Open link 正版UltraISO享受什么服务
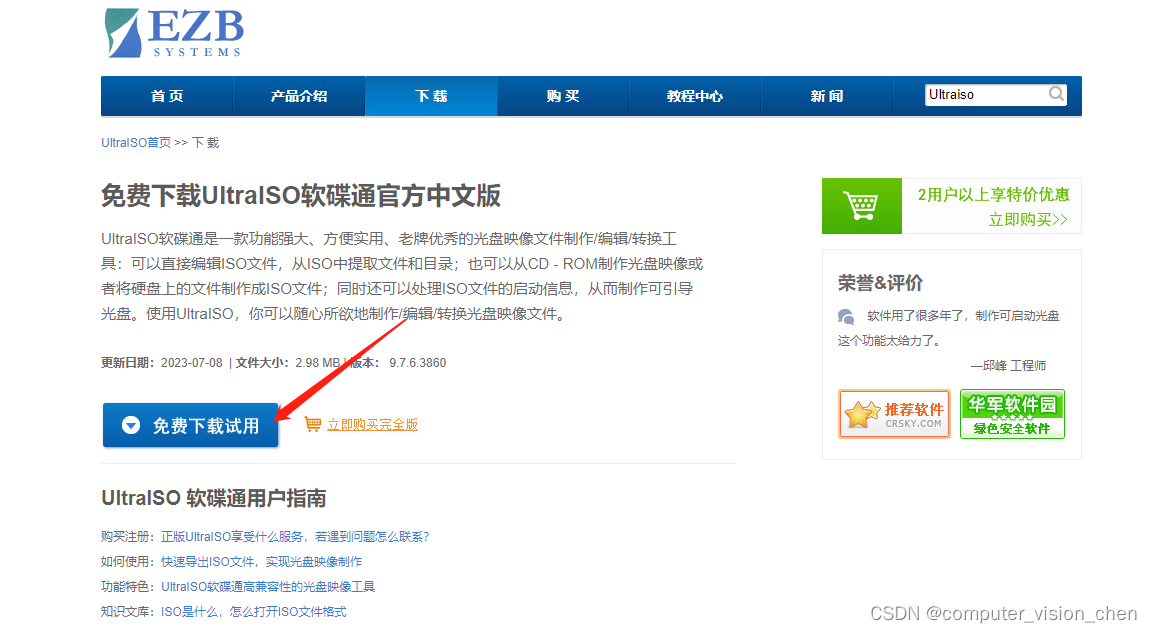The image size is (1152, 633). coord(295,537)
